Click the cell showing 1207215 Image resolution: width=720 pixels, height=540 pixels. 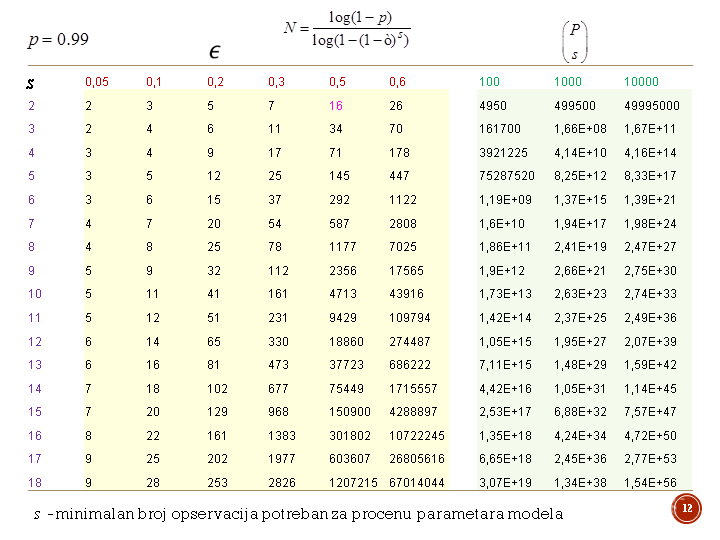[x=353, y=483]
